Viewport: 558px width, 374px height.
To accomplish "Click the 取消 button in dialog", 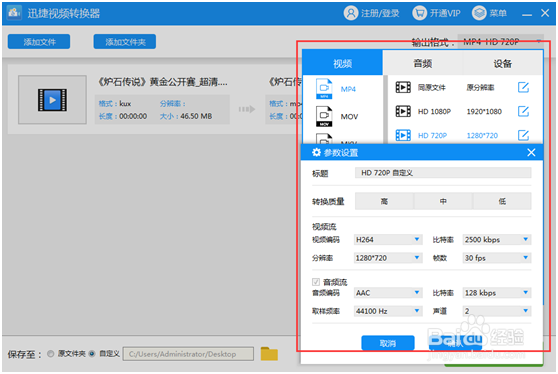I will (x=388, y=343).
